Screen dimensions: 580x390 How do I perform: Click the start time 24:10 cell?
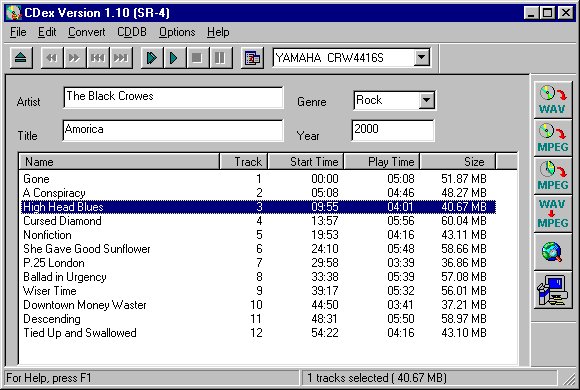325,249
